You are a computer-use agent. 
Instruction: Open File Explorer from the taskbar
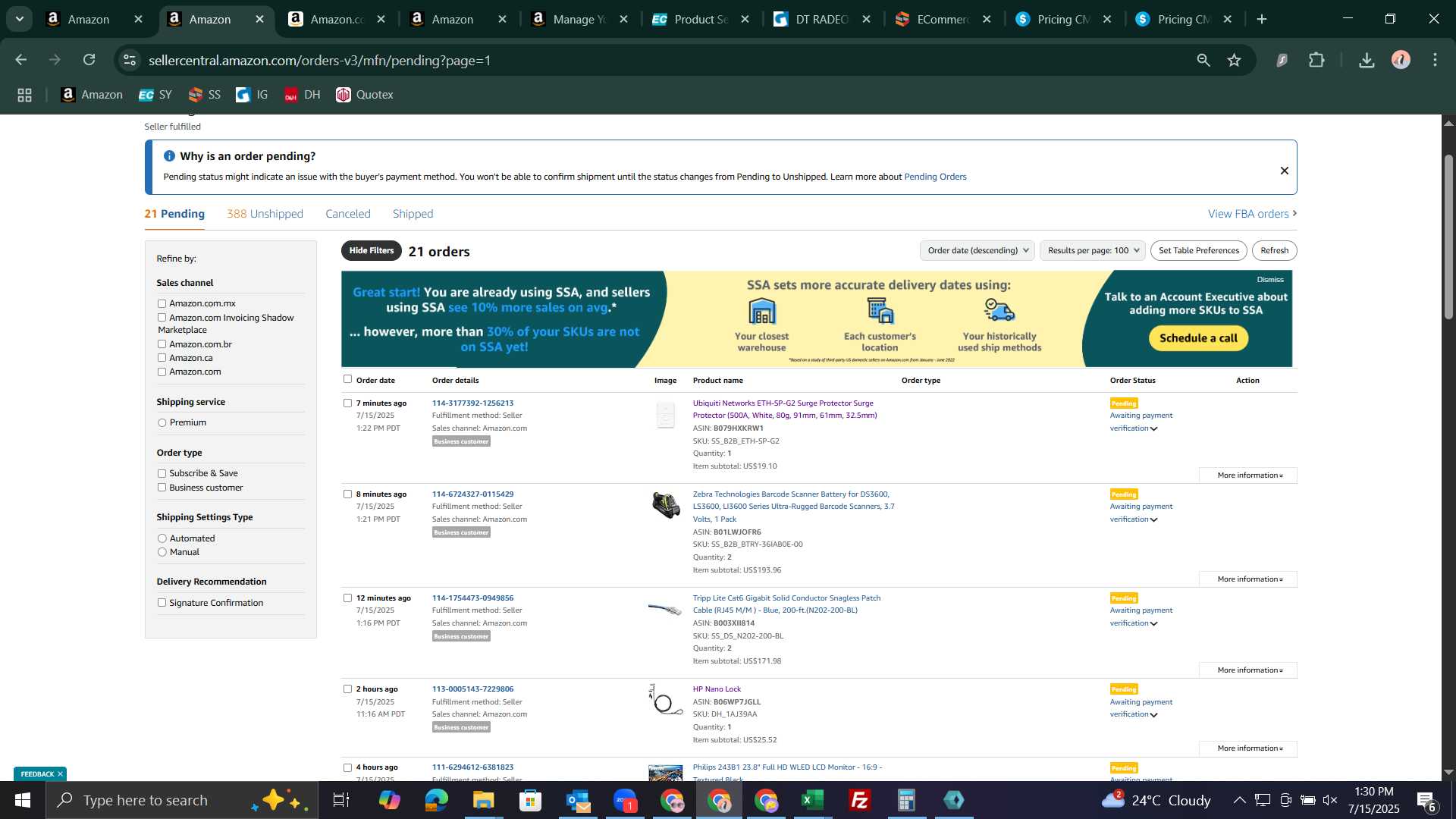tap(483, 800)
